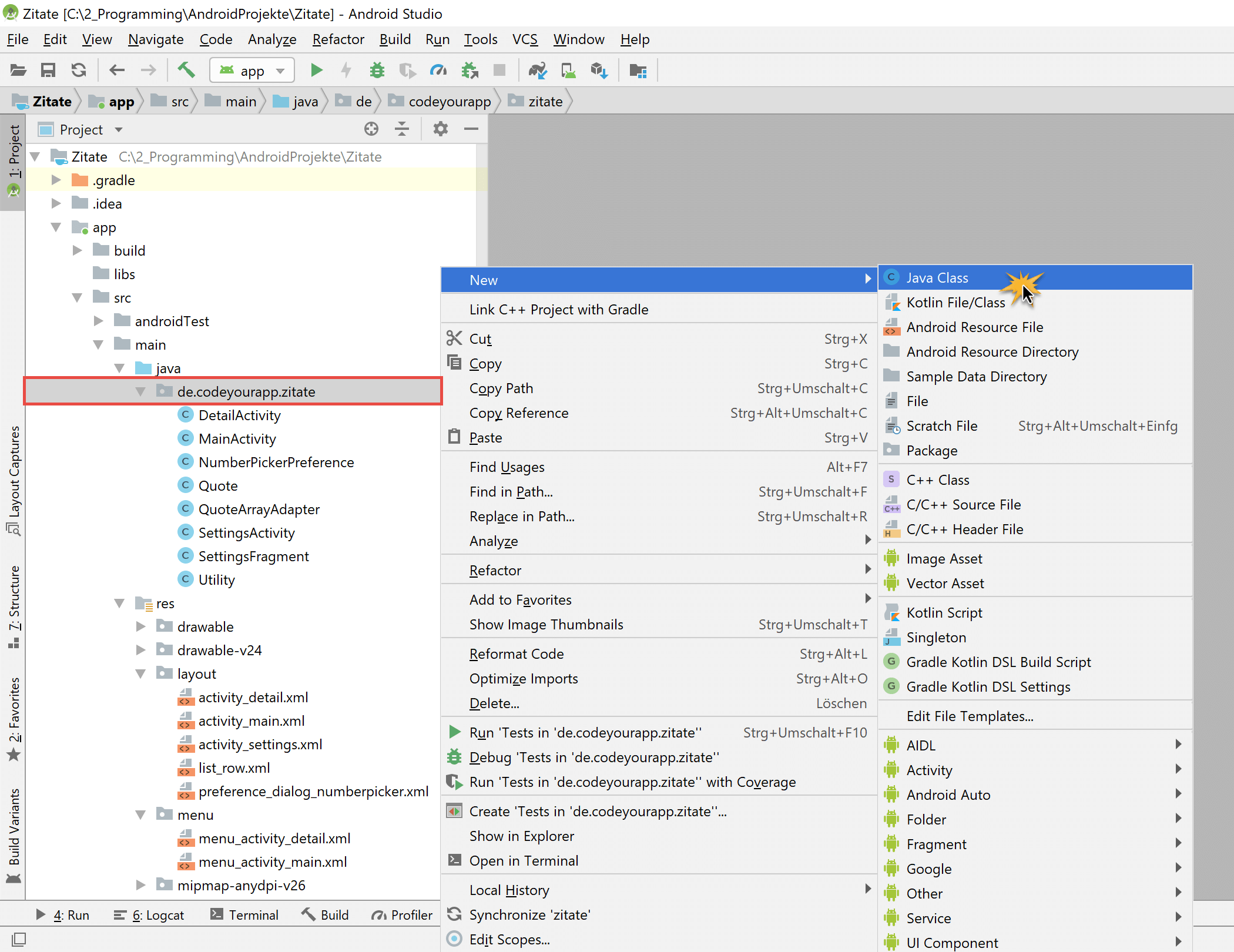The height and width of the screenshot is (952, 1234).
Task: Open the VCS menu
Action: tap(525, 39)
